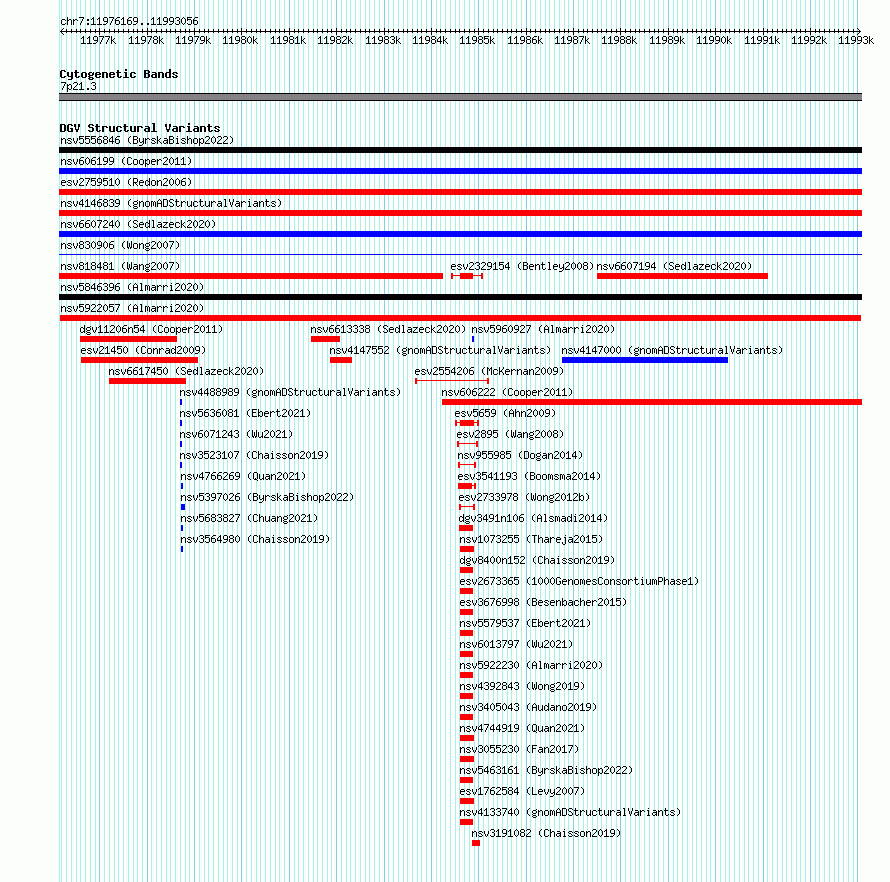Select the nsv4147552 (gnomADStructuralVariants) label
This screenshot has width=890, height=882.
pos(440,350)
